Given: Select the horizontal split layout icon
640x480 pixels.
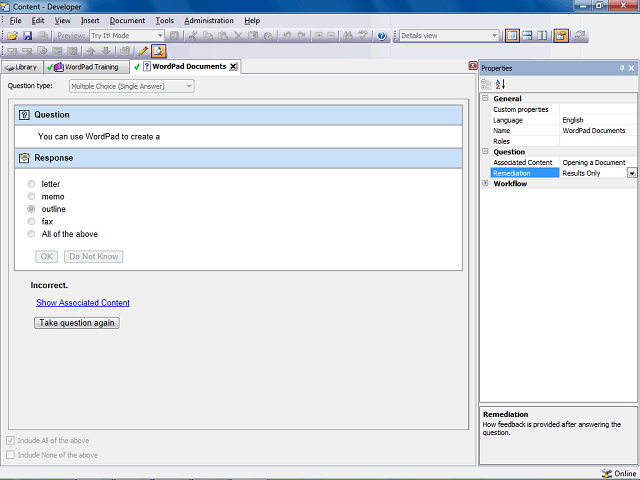Looking at the screenshot, I should [x=527, y=36].
